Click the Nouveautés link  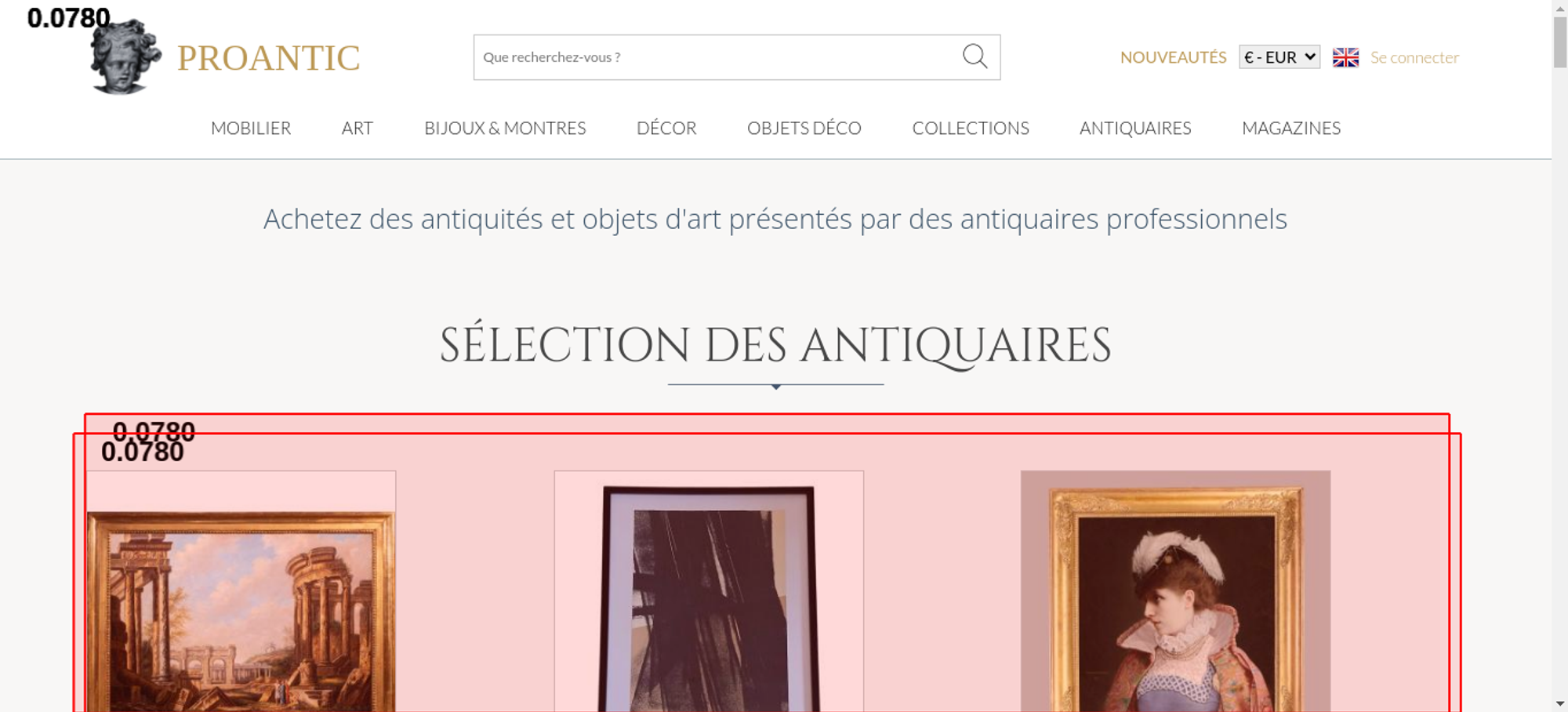pos(1173,57)
